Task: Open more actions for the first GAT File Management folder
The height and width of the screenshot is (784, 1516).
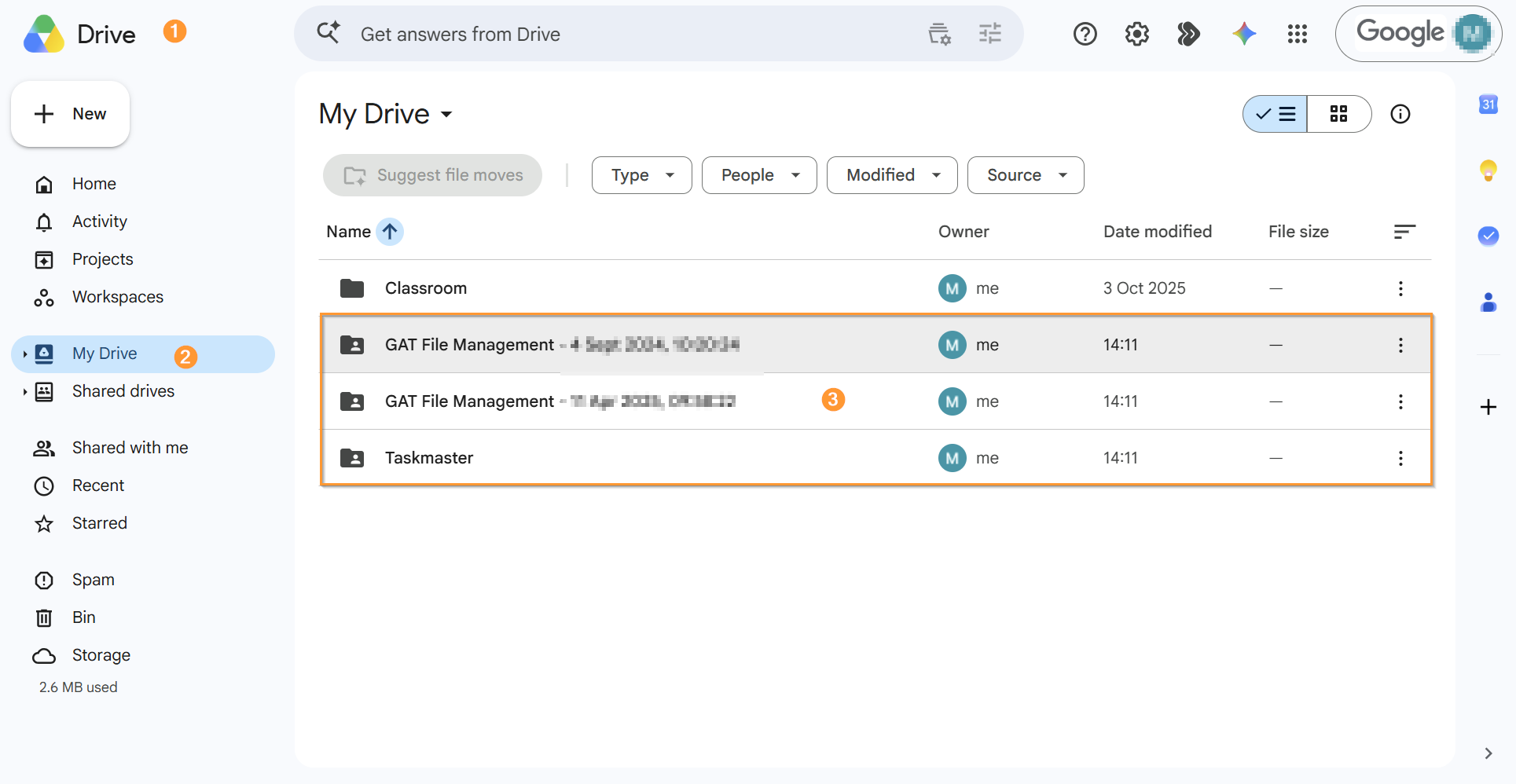Action: point(1400,345)
